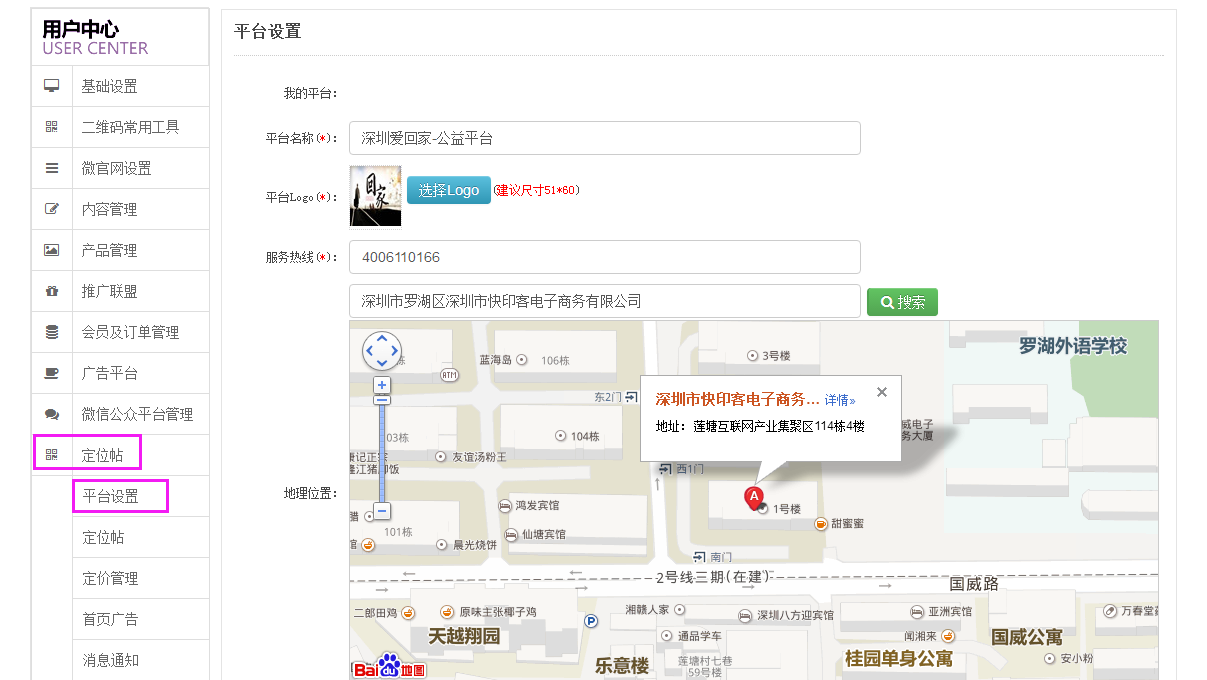Click the gift icon beside 推广联盟

[x=52, y=291]
